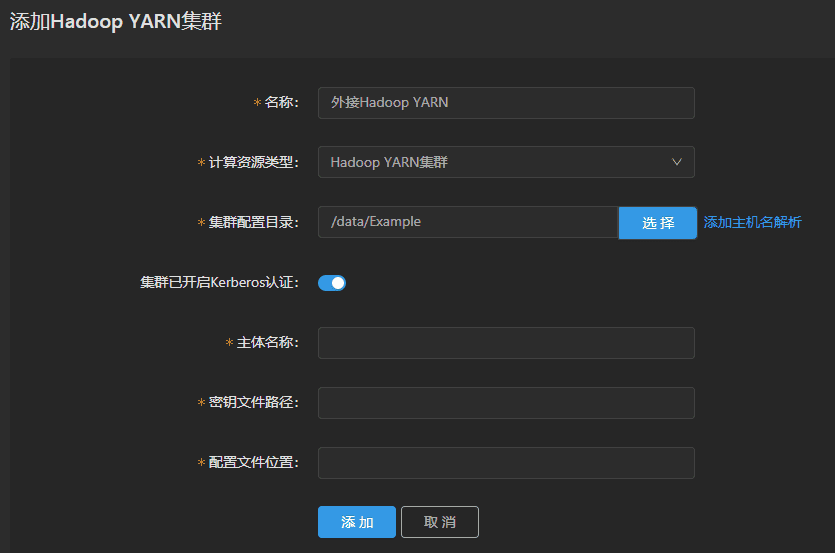Click the empty 主体名称 input field

pyautogui.click(x=505, y=343)
